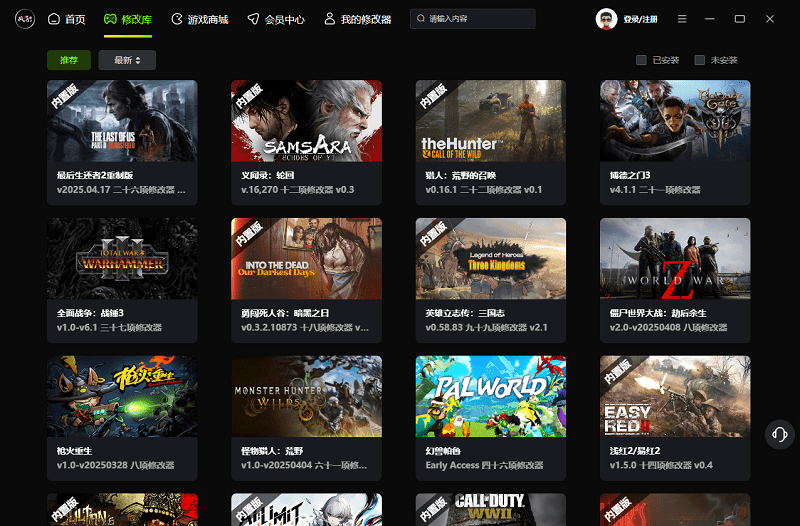The width and height of the screenshot is (800, 526).
Task: Click the app logo in top-left corner
Action: [x=25, y=19]
